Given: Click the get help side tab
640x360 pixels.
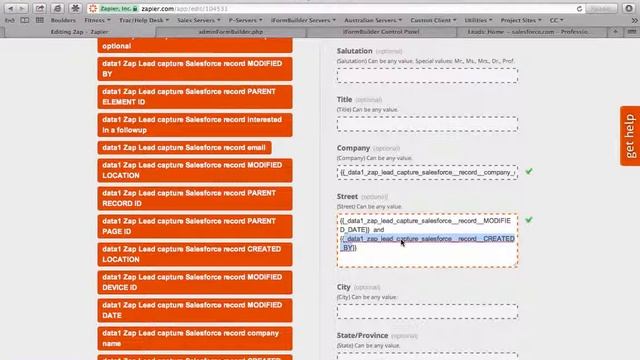Looking at the screenshot, I should pyautogui.click(x=630, y=136).
